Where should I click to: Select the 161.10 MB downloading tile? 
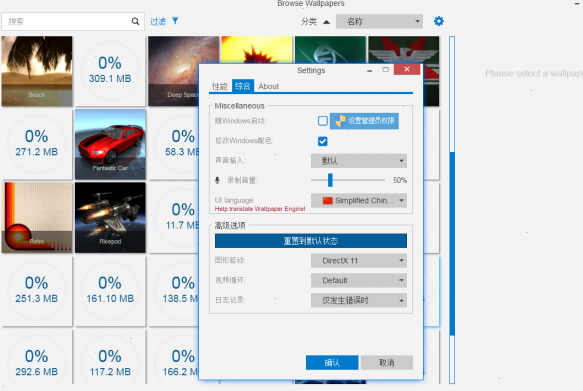(x=110, y=291)
